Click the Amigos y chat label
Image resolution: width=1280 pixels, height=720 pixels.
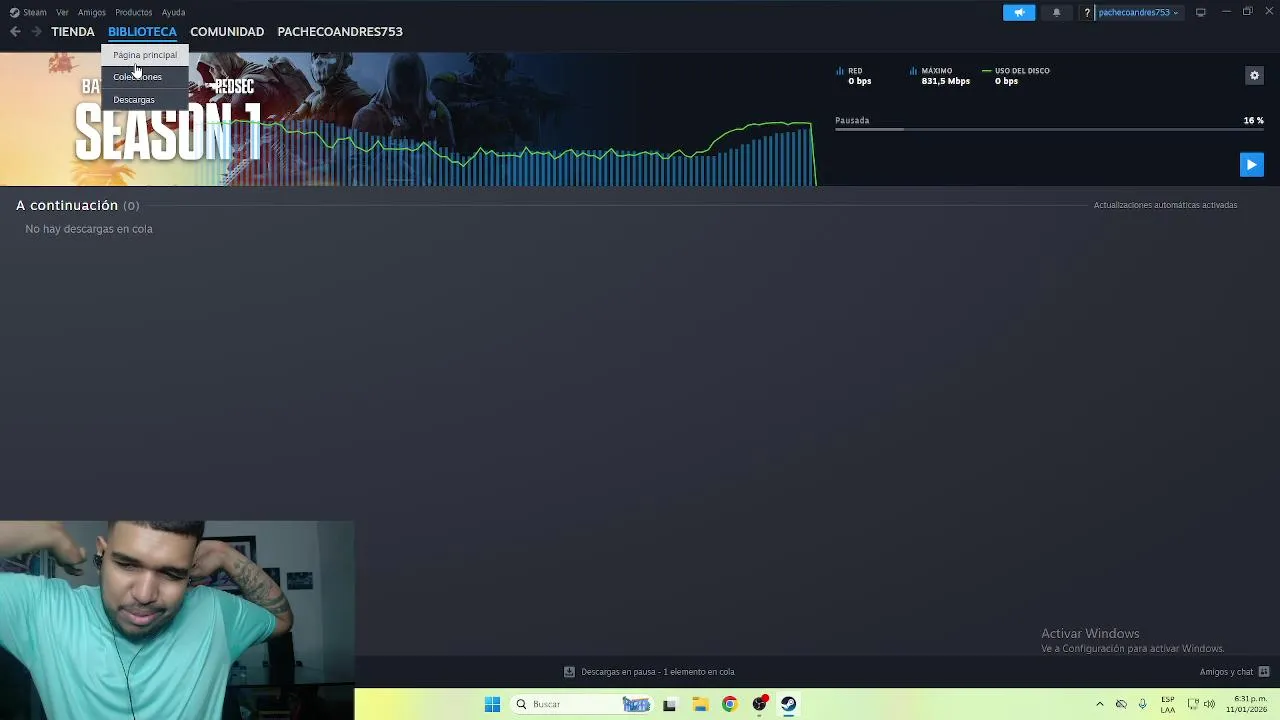[1227, 672]
